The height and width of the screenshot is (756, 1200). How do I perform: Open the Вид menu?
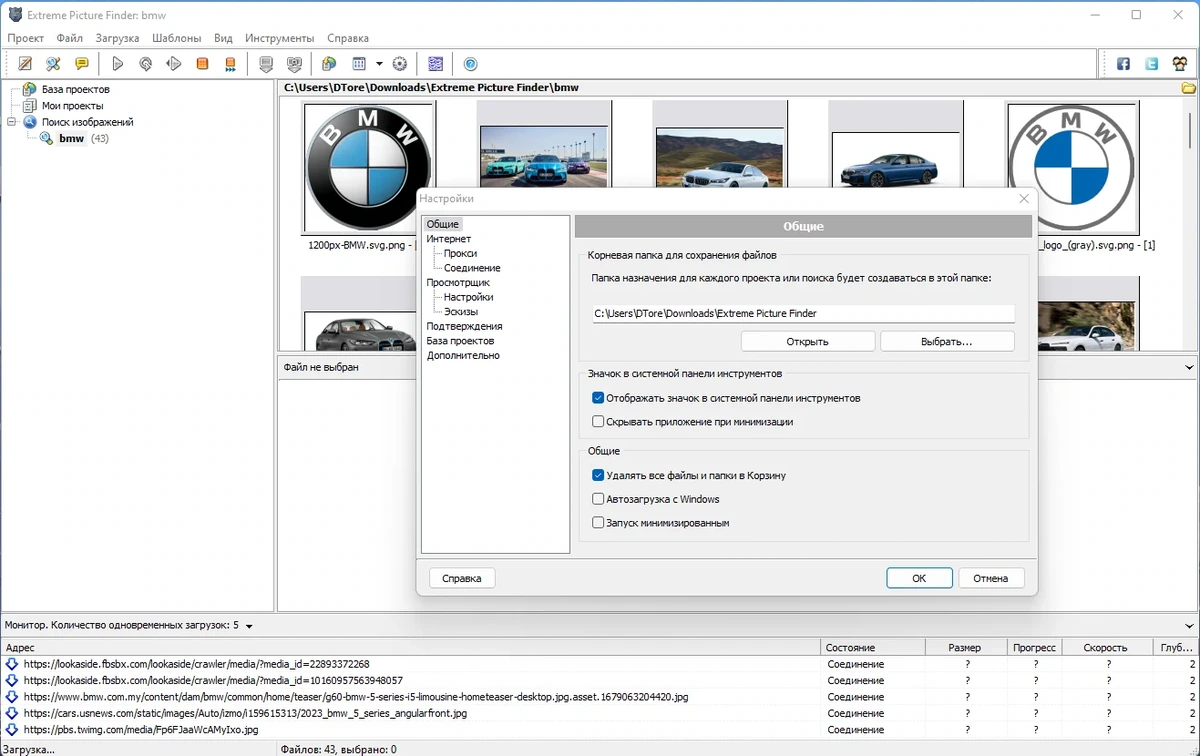[223, 38]
